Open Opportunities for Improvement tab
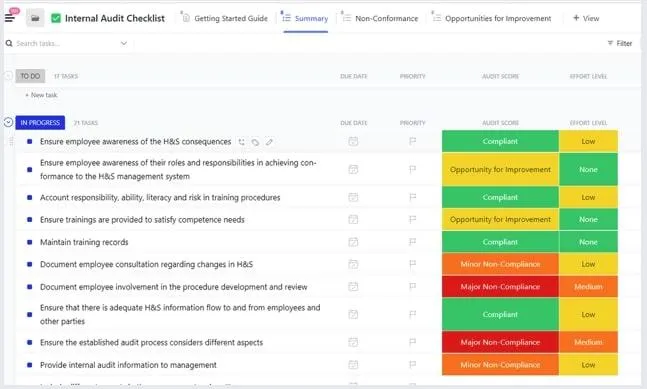The image size is (647, 389). (x=492, y=18)
